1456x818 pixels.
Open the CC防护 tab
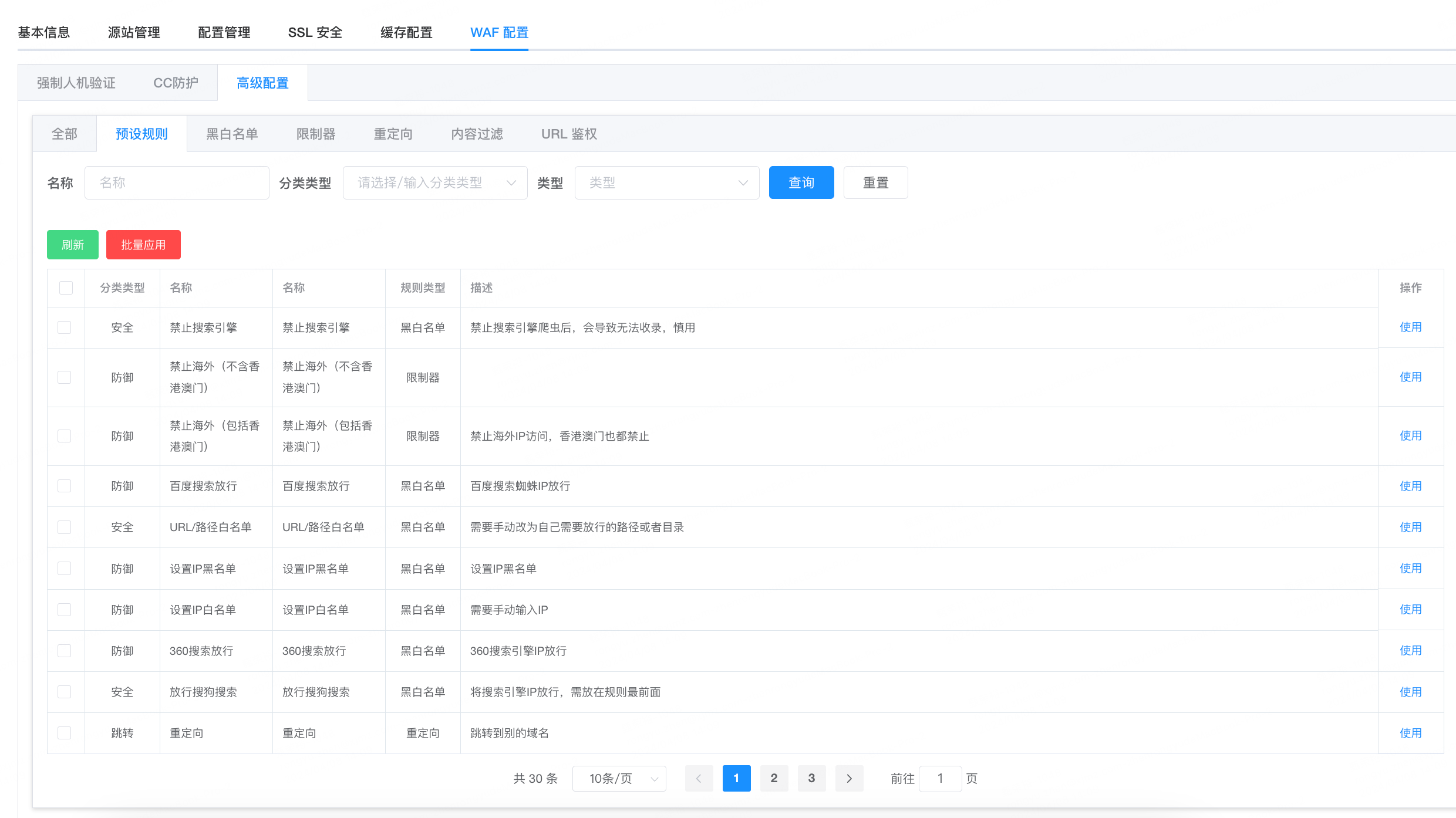point(176,83)
